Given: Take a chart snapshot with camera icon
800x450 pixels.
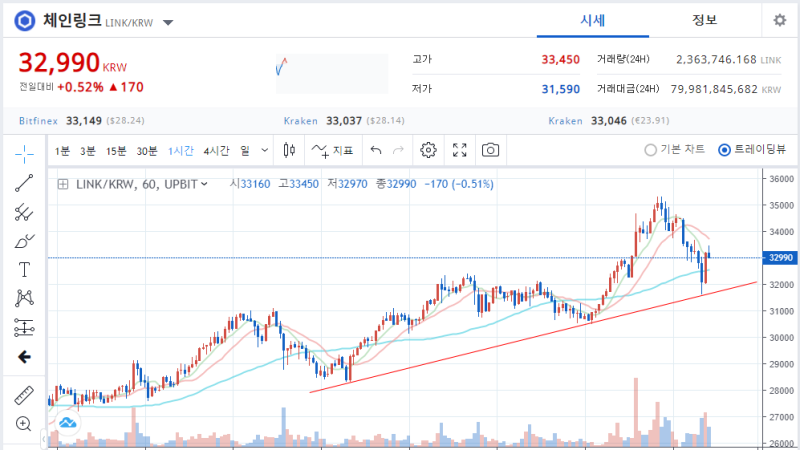Looking at the screenshot, I should [490, 150].
